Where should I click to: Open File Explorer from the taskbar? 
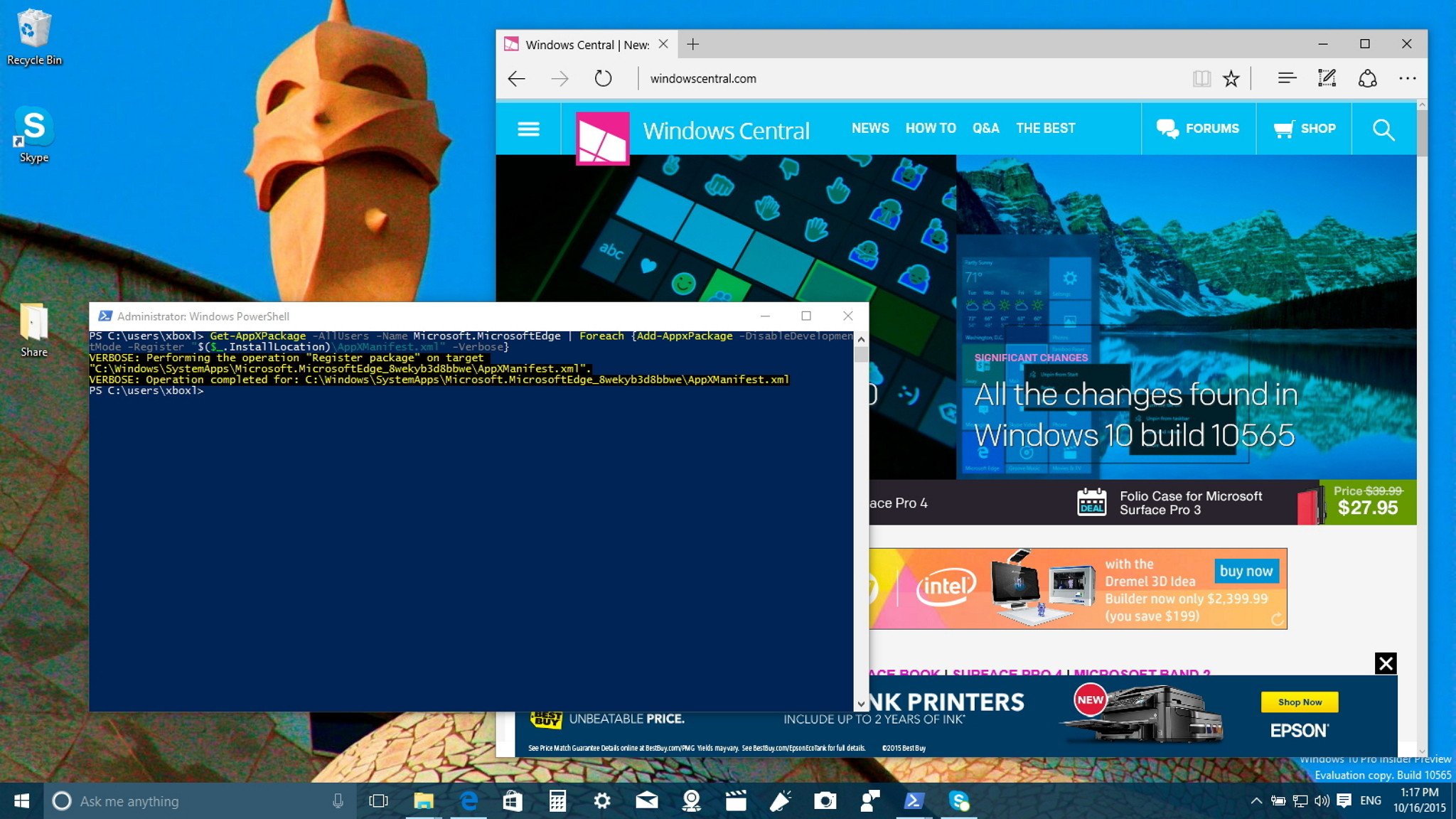point(424,801)
